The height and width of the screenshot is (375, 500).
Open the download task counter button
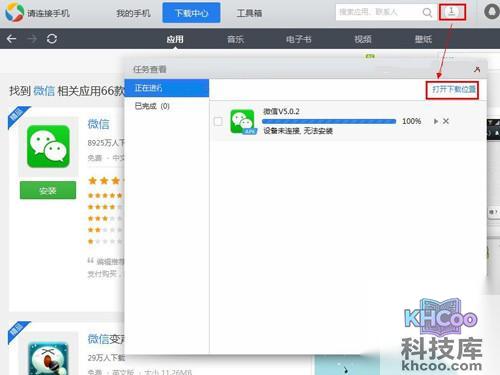[x=452, y=12]
